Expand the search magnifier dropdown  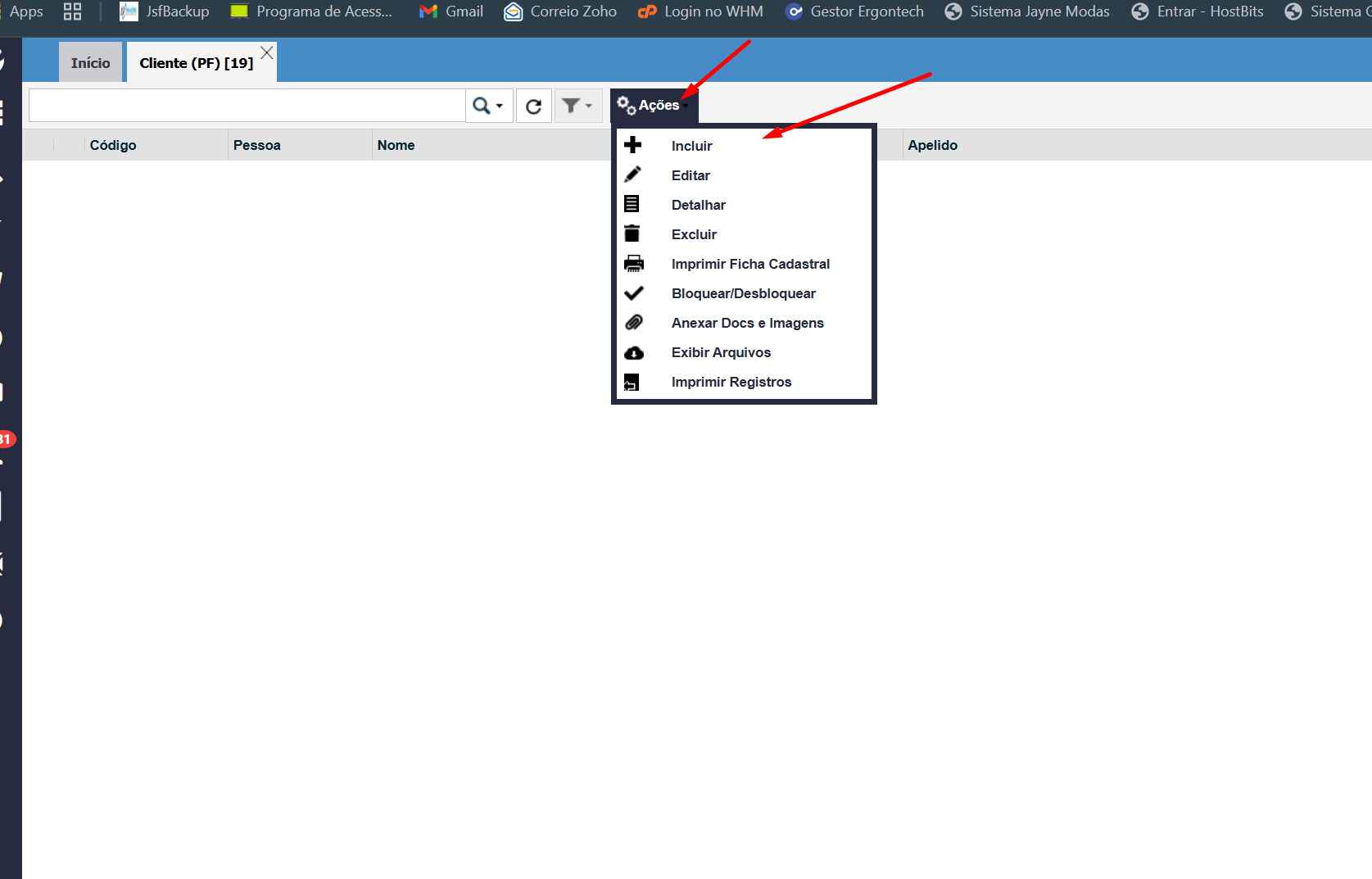click(489, 106)
